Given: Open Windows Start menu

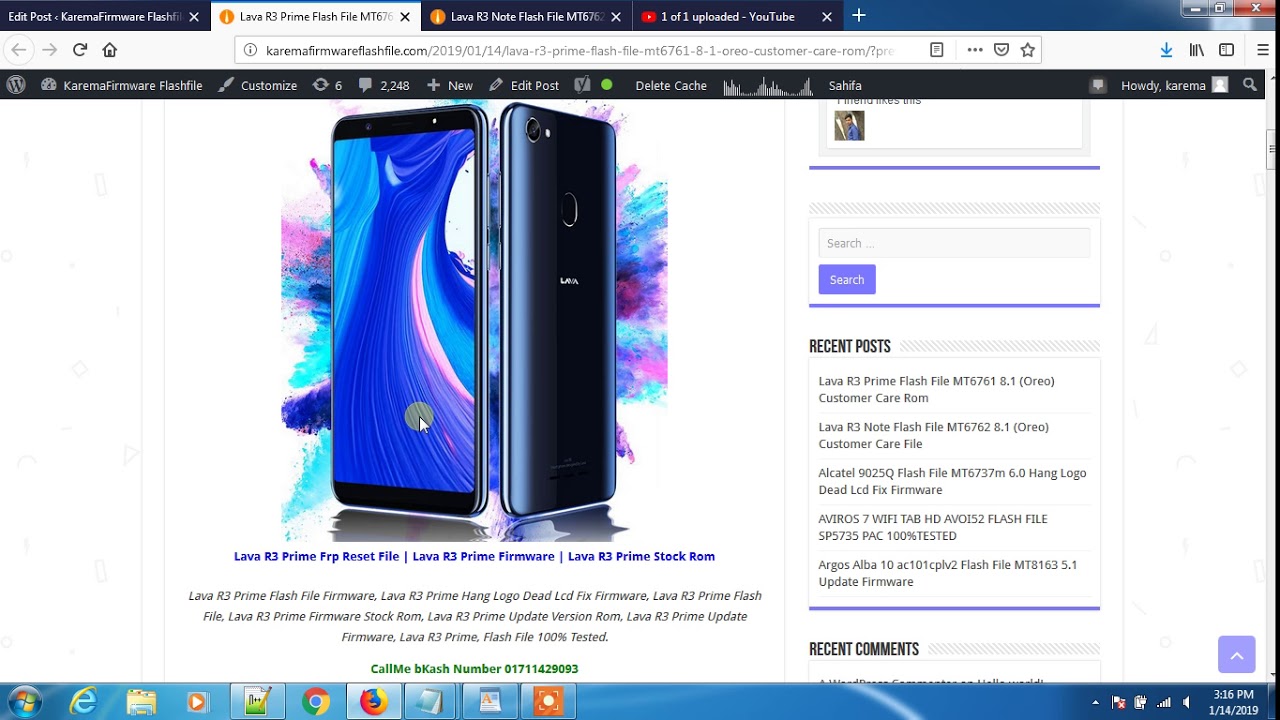Looking at the screenshot, I should pos(24,702).
